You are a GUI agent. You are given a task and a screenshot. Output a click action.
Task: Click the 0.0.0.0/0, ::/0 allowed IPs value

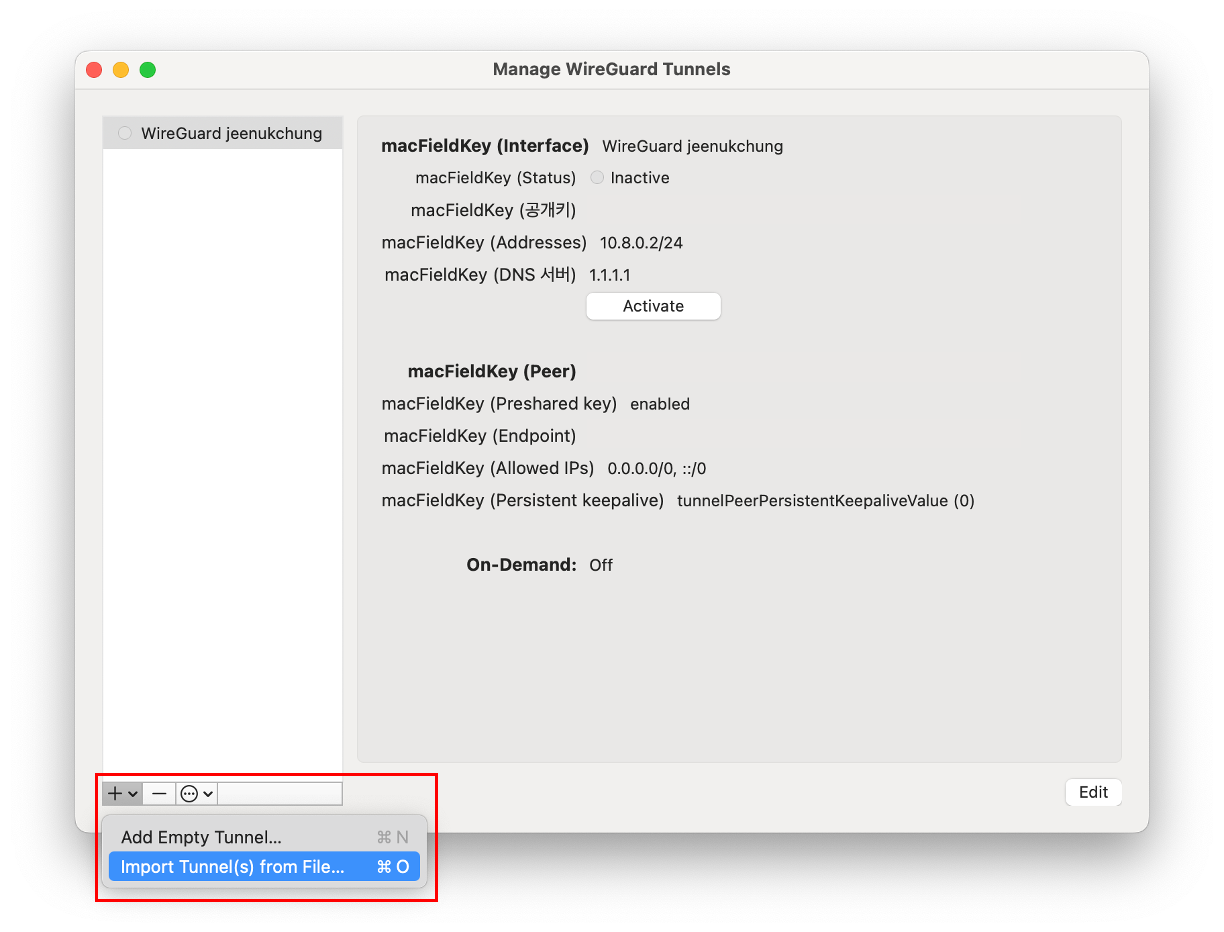pyautogui.click(x=657, y=468)
